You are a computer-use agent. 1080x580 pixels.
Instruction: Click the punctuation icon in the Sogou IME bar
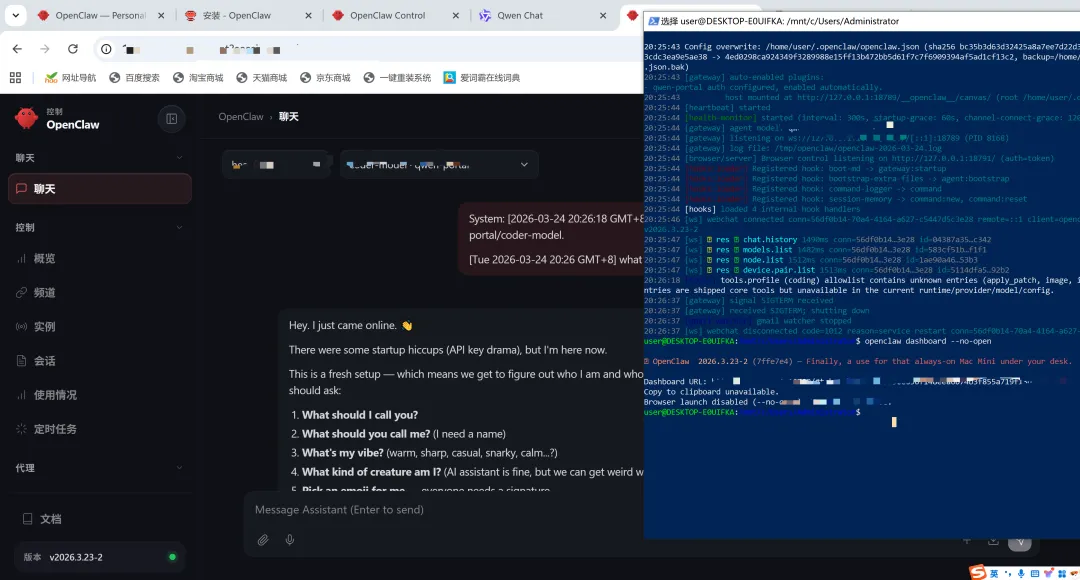point(1008,573)
